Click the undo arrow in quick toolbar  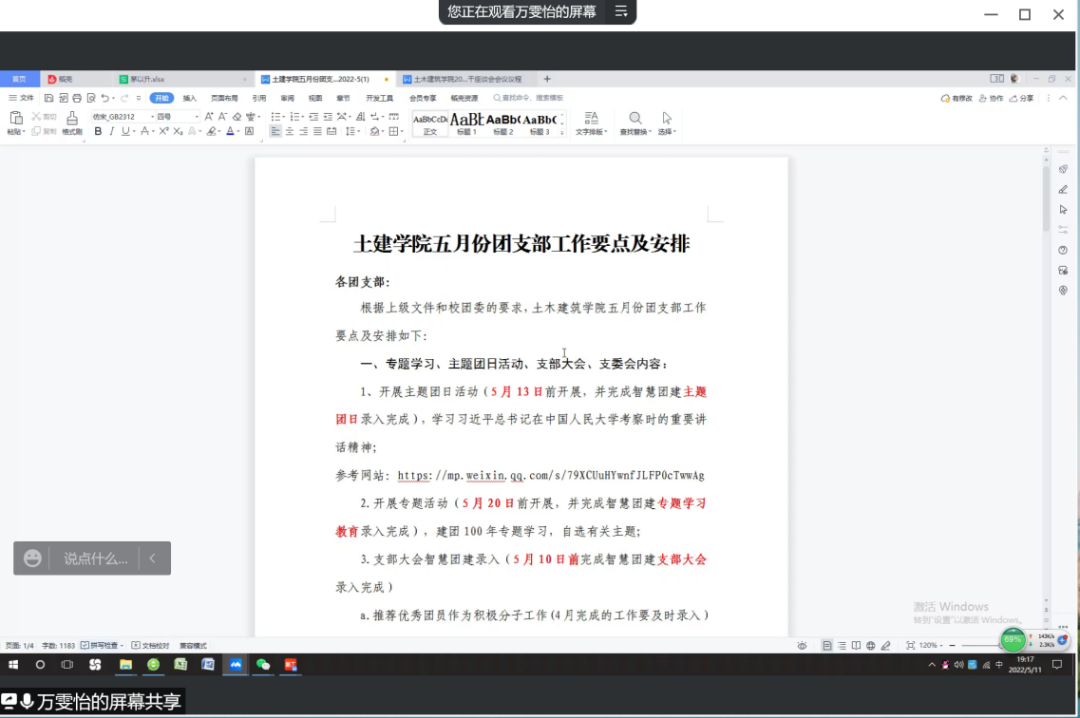[x=105, y=98]
